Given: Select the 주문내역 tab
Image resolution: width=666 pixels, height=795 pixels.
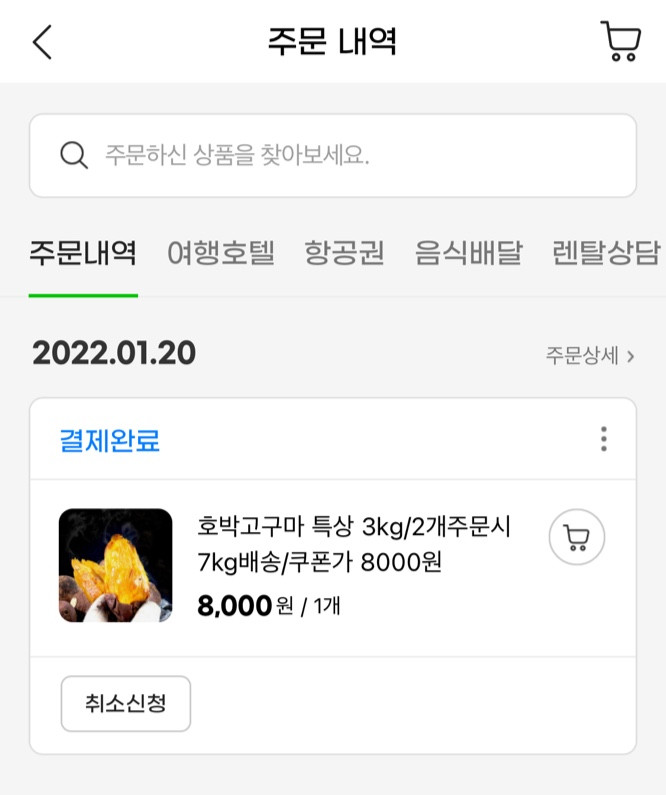Looking at the screenshot, I should (x=83, y=253).
